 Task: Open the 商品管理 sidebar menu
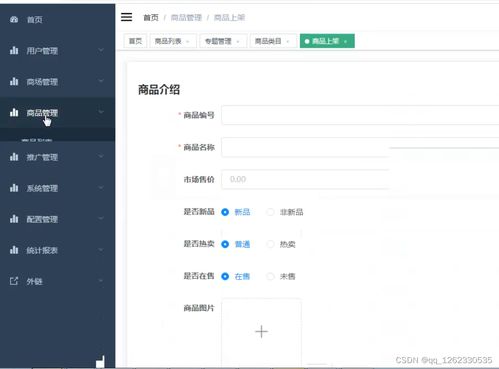57,113
